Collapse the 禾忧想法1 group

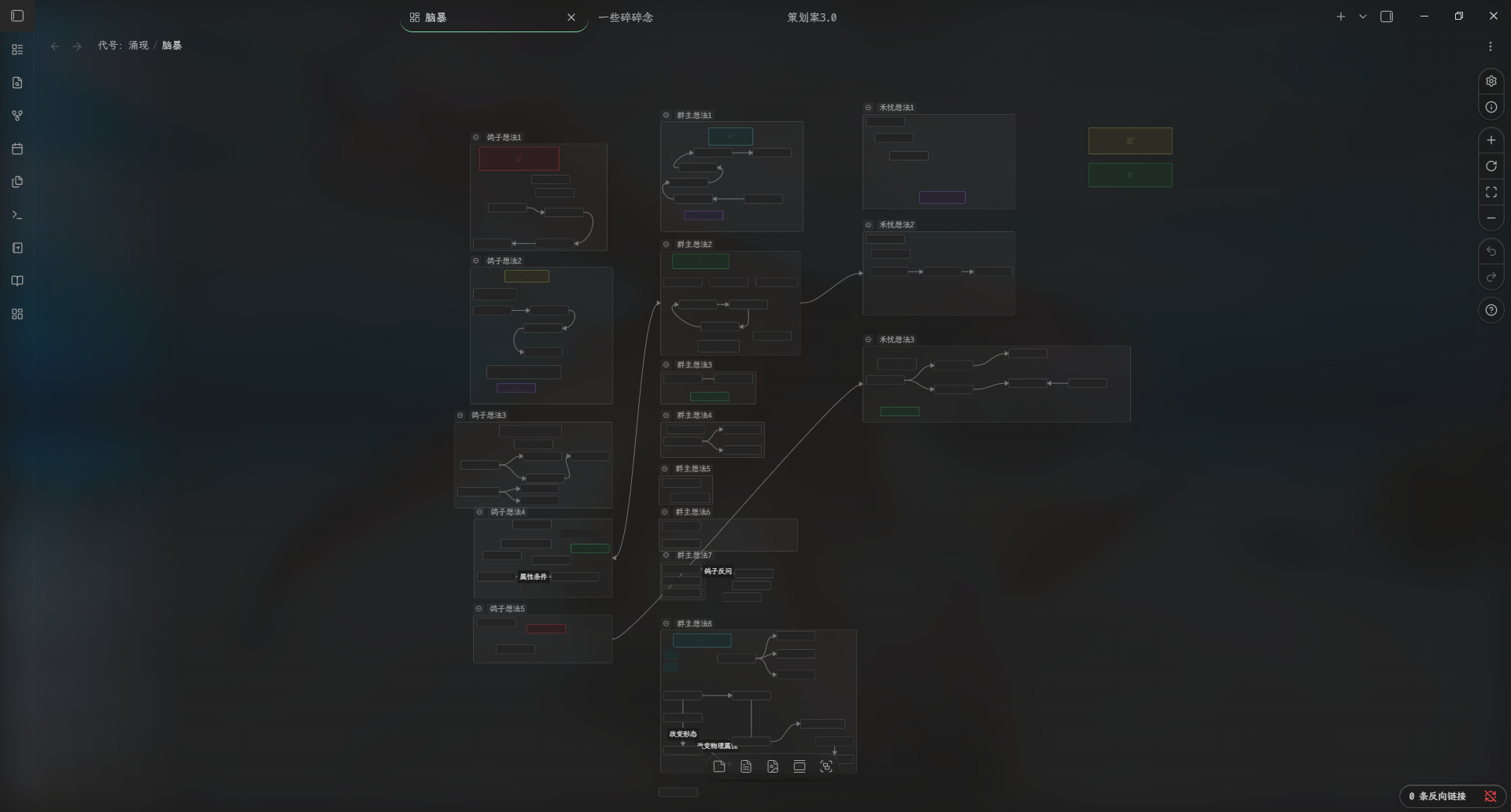pyautogui.click(x=868, y=108)
